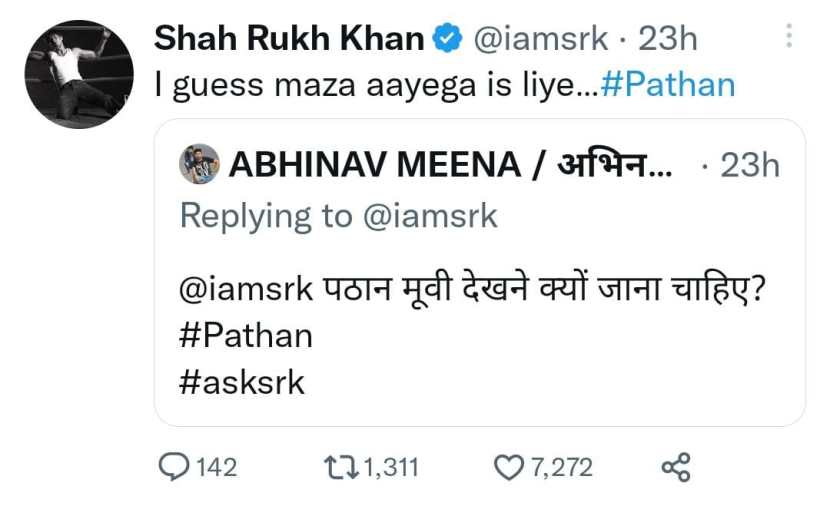Click the quoted tweet's 23h timestamp
Image resolution: width=830 pixels, height=506 pixels.
[749, 165]
